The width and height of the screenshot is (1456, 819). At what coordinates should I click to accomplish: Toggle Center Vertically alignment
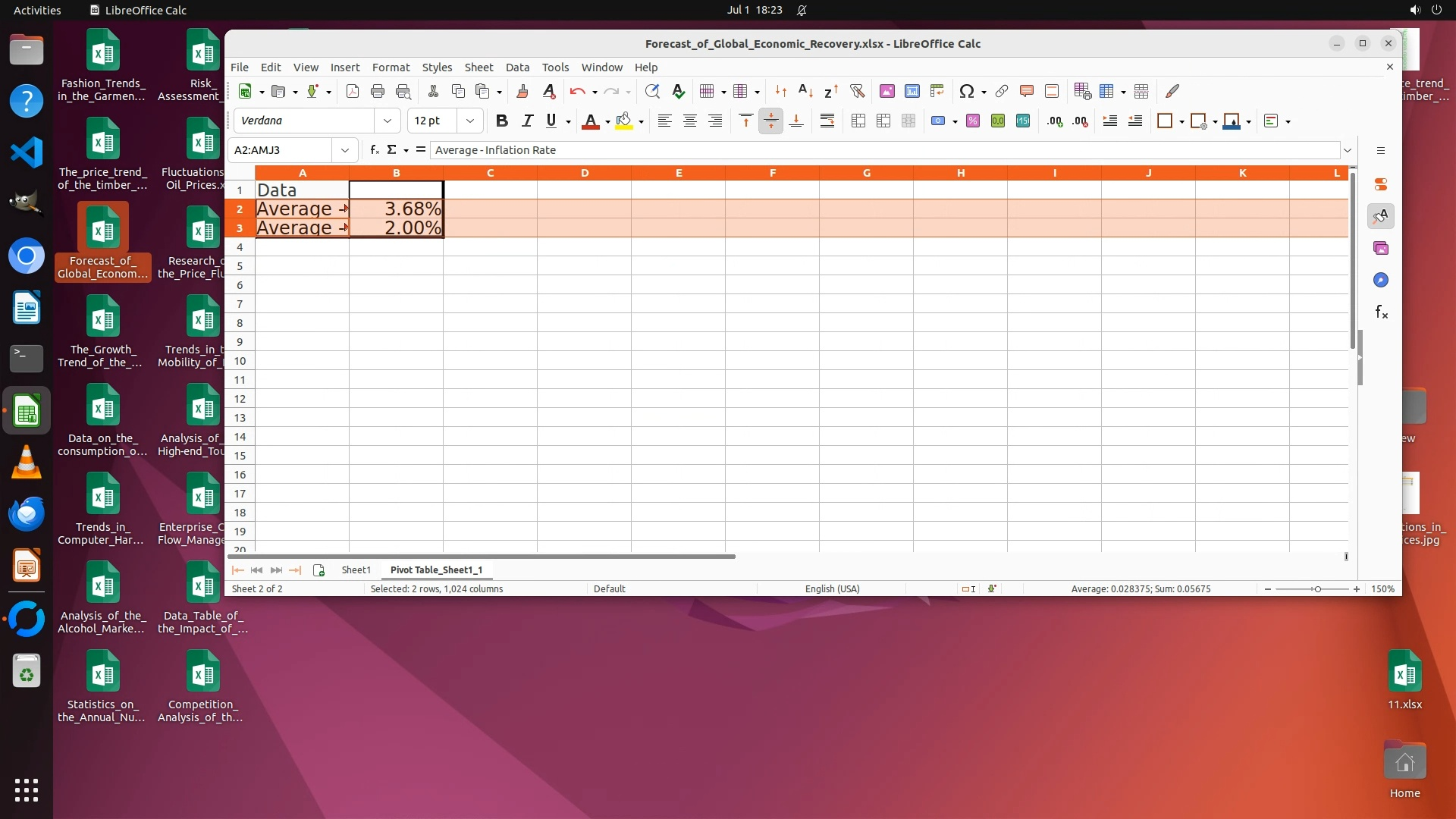coord(771,121)
